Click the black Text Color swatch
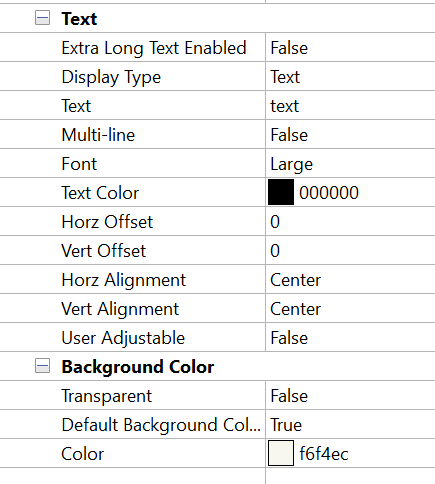Viewport: 435px width, 484px height. [281, 192]
